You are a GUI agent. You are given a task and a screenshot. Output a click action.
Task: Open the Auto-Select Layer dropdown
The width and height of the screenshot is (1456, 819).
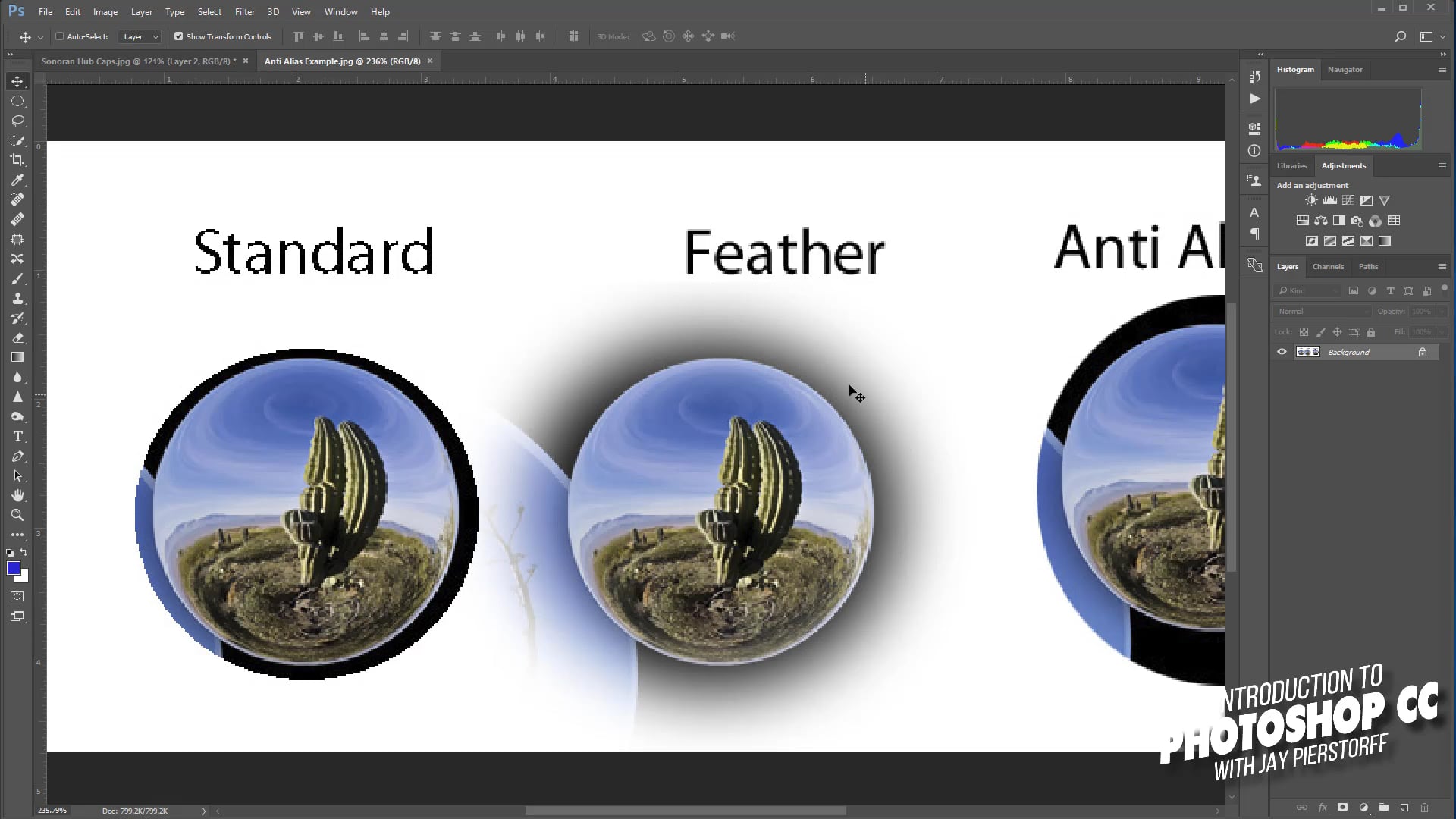(x=141, y=36)
